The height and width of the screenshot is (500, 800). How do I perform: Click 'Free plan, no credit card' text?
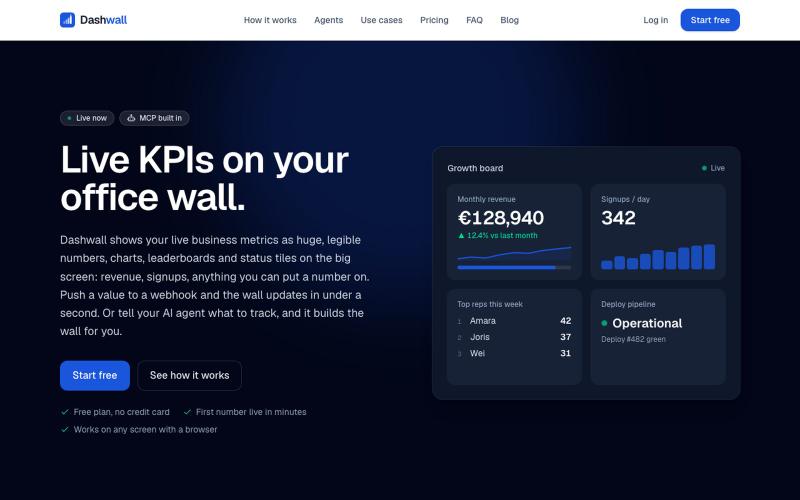point(121,412)
